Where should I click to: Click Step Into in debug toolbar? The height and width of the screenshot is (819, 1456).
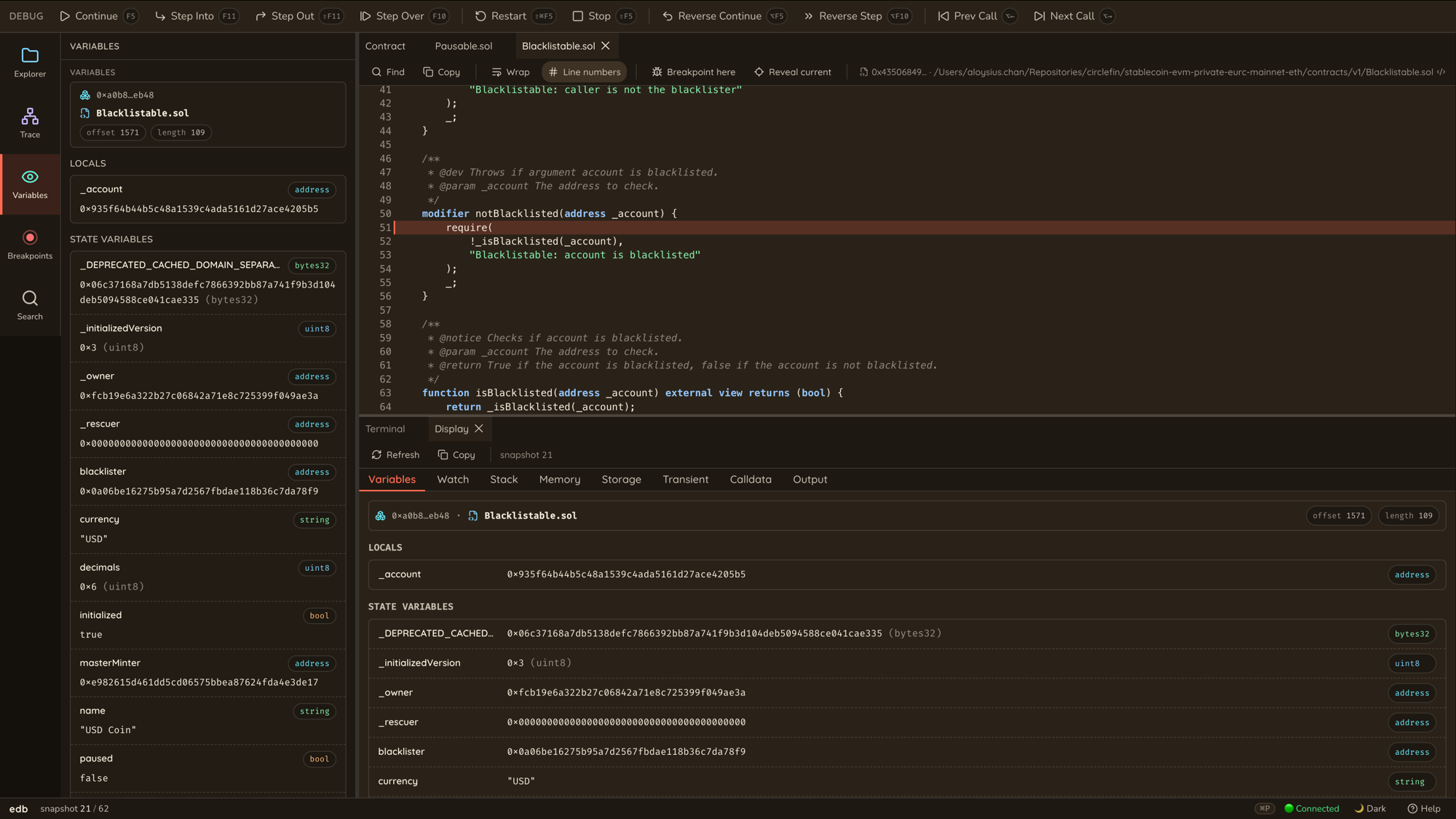pyautogui.click(x=197, y=16)
